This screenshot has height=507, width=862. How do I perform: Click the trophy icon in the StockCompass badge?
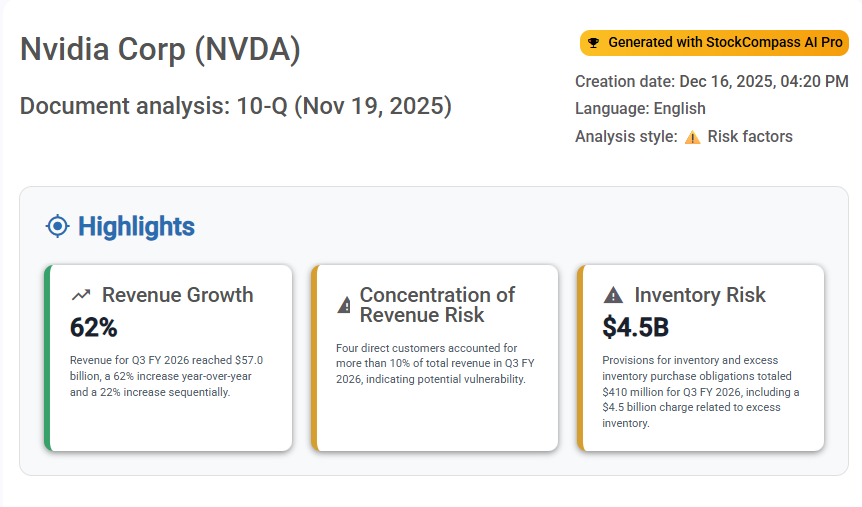pyautogui.click(x=593, y=43)
